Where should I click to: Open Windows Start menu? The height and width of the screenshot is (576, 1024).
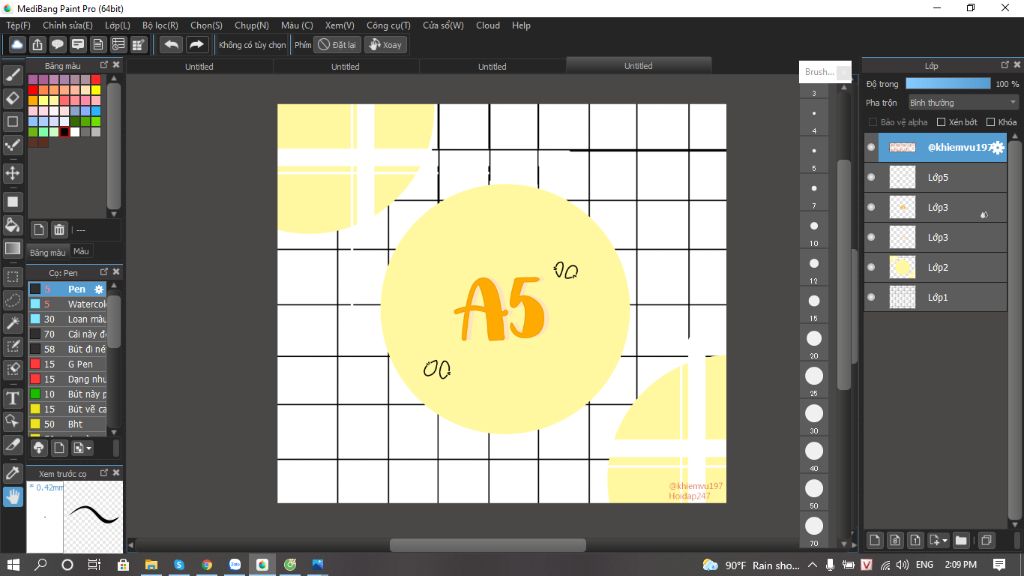13,564
